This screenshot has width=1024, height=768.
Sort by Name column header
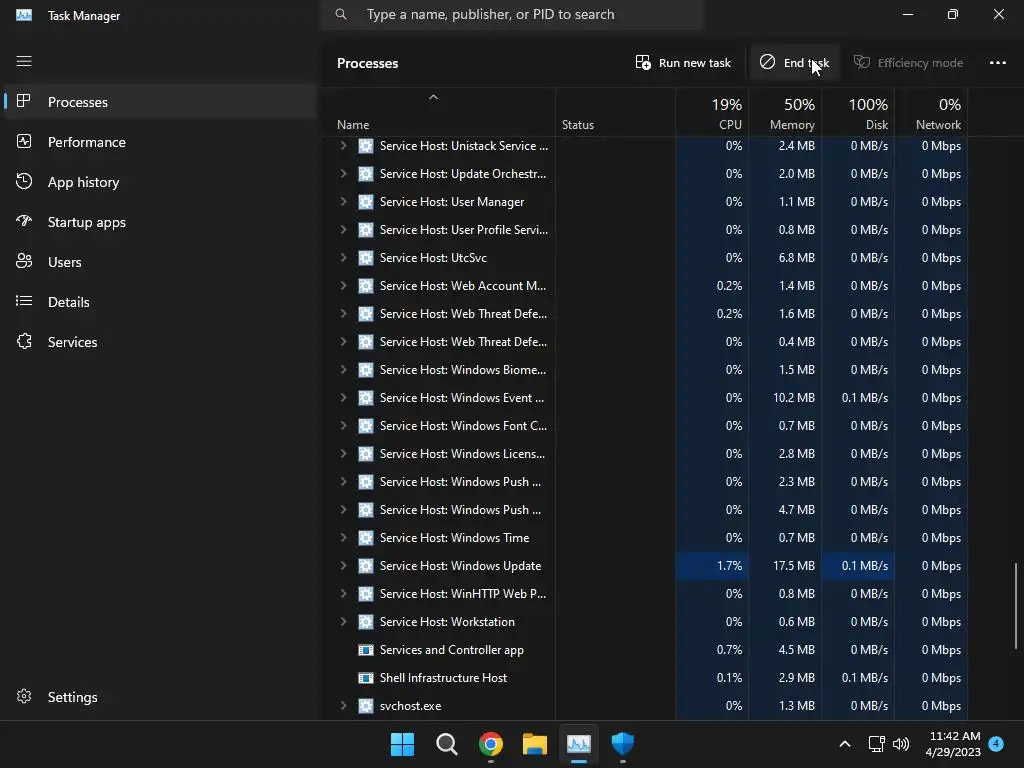438,113
